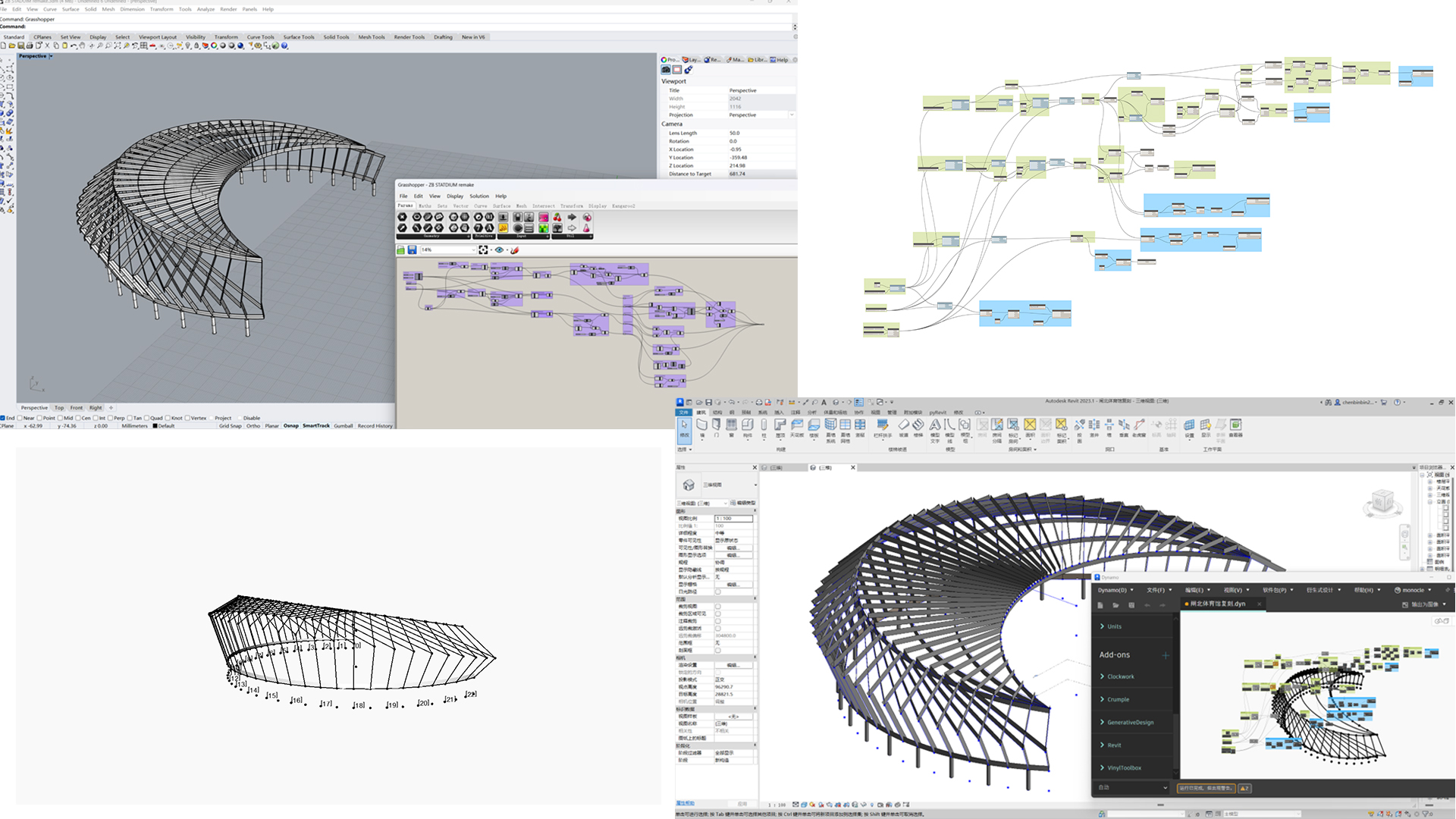Click black Default layer color swatch
The width and height of the screenshot is (1456, 819).
pos(155,426)
